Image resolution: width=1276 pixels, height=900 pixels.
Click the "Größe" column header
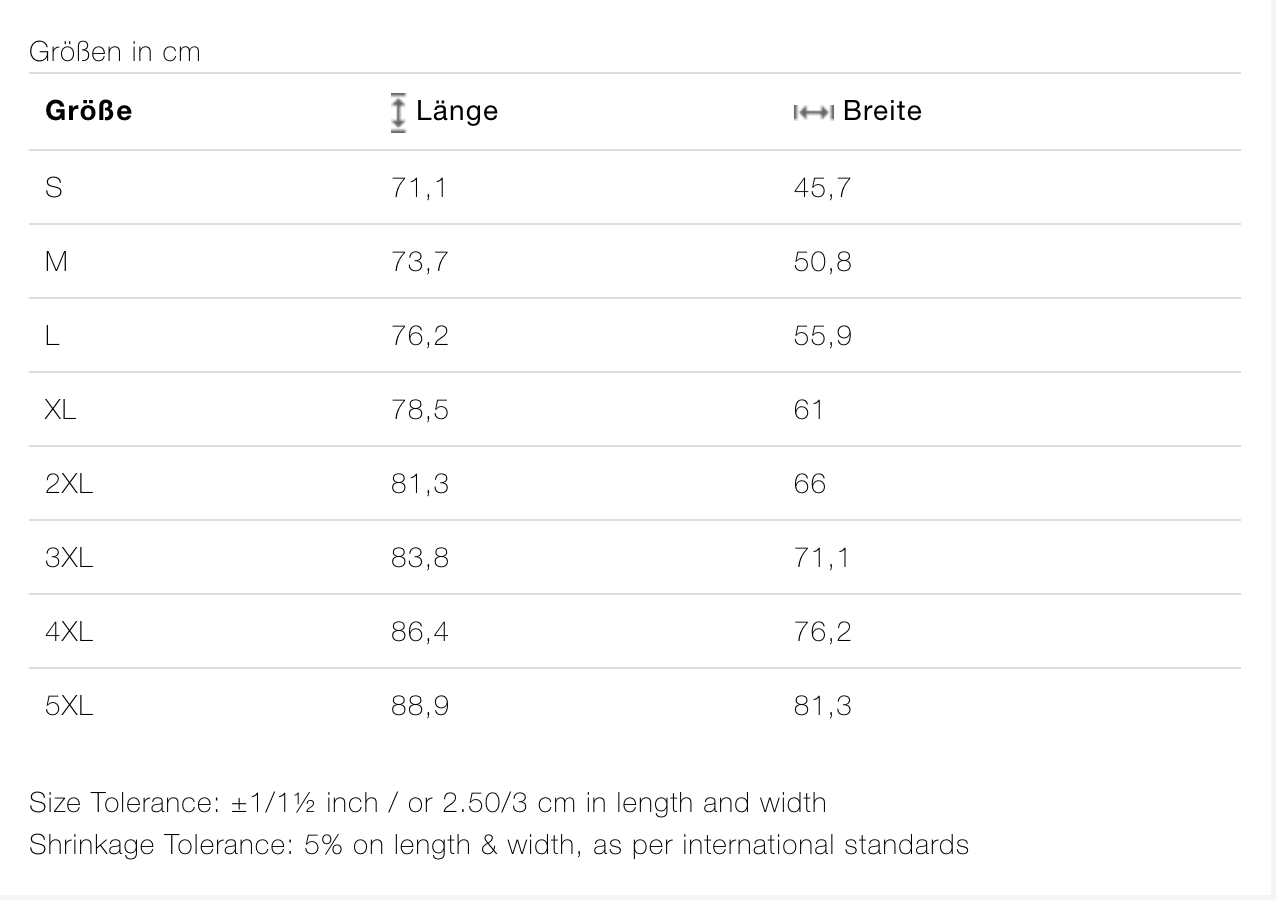coord(88,111)
